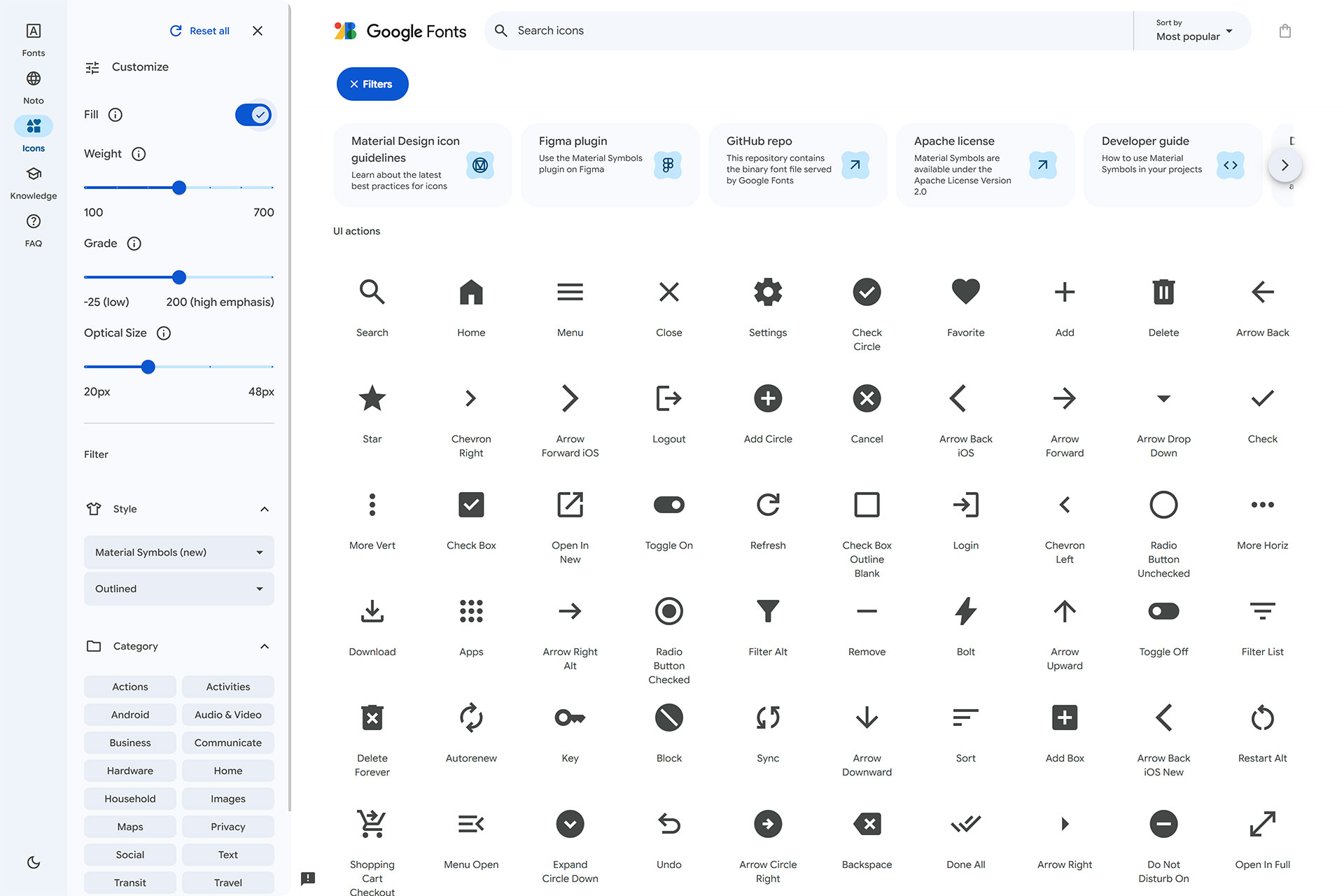Toggle dark mode with the moon icon
Viewport: 1344px width, 896px height.
[33, 862]
